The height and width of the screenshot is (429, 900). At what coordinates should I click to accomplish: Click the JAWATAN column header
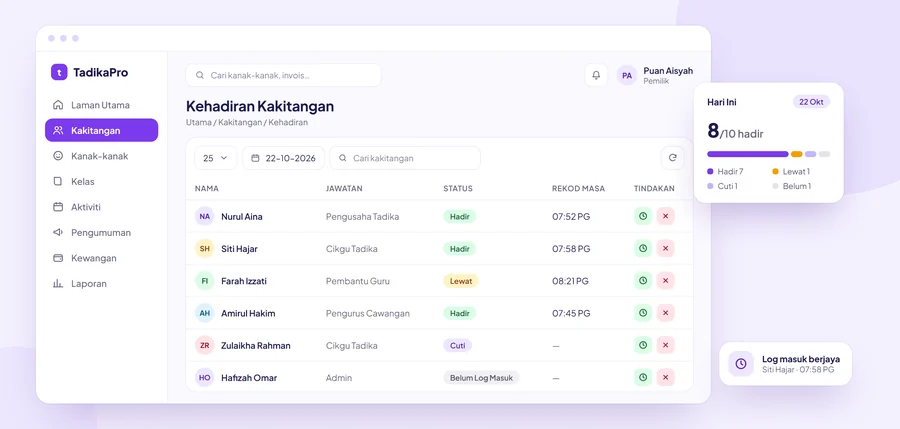coord(344,188)
